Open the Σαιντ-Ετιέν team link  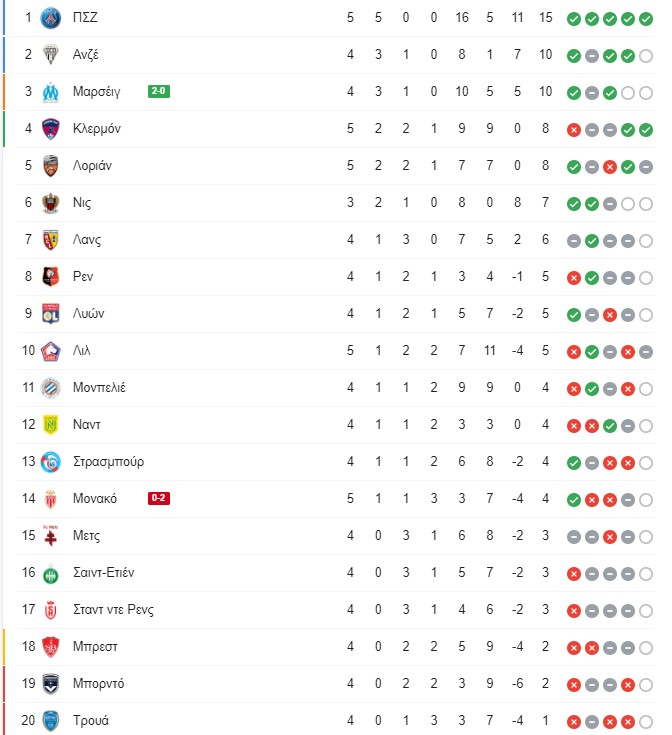[x=104, y=572]
